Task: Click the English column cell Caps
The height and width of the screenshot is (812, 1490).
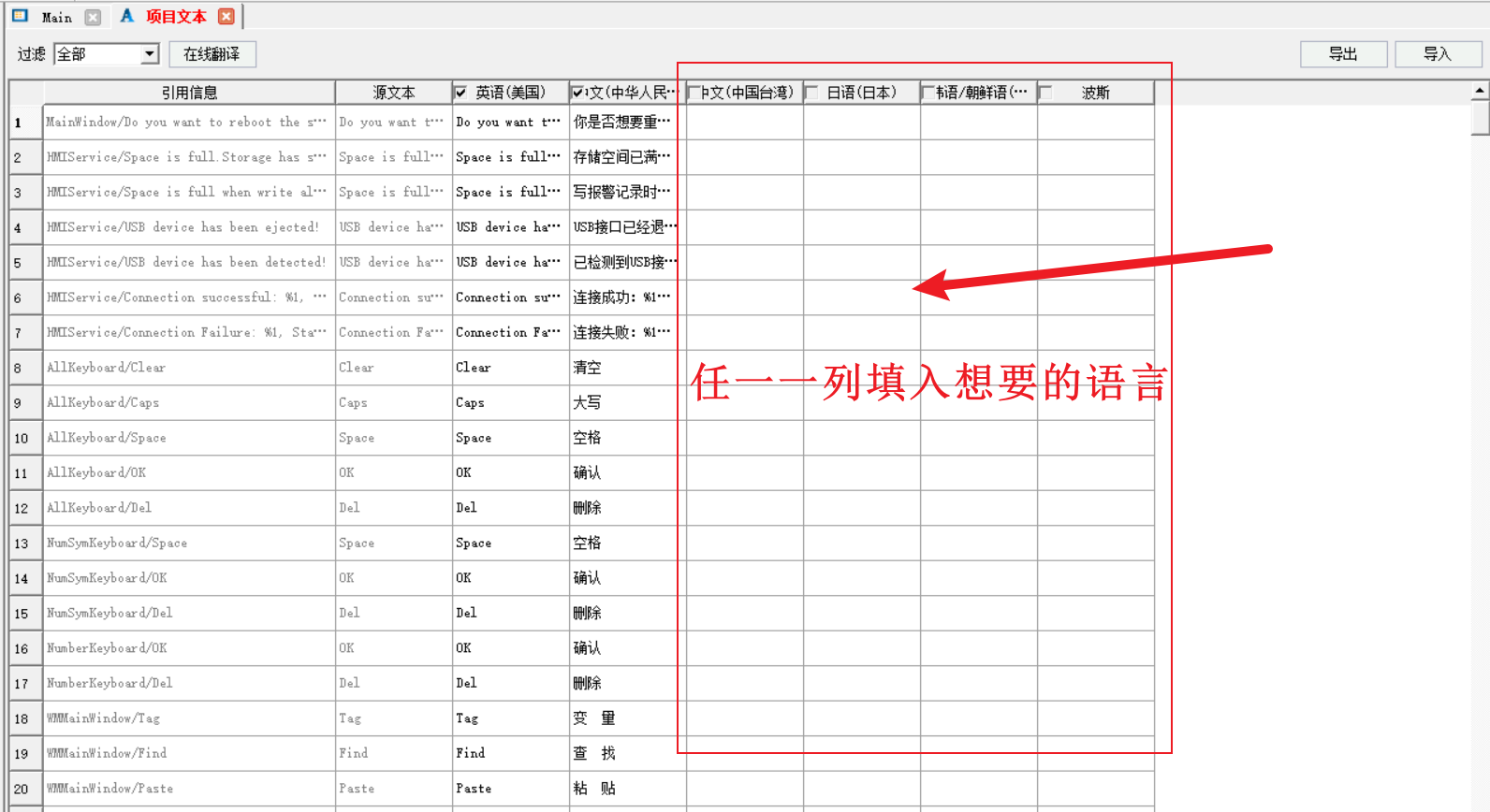Action: tap(510, 403)
